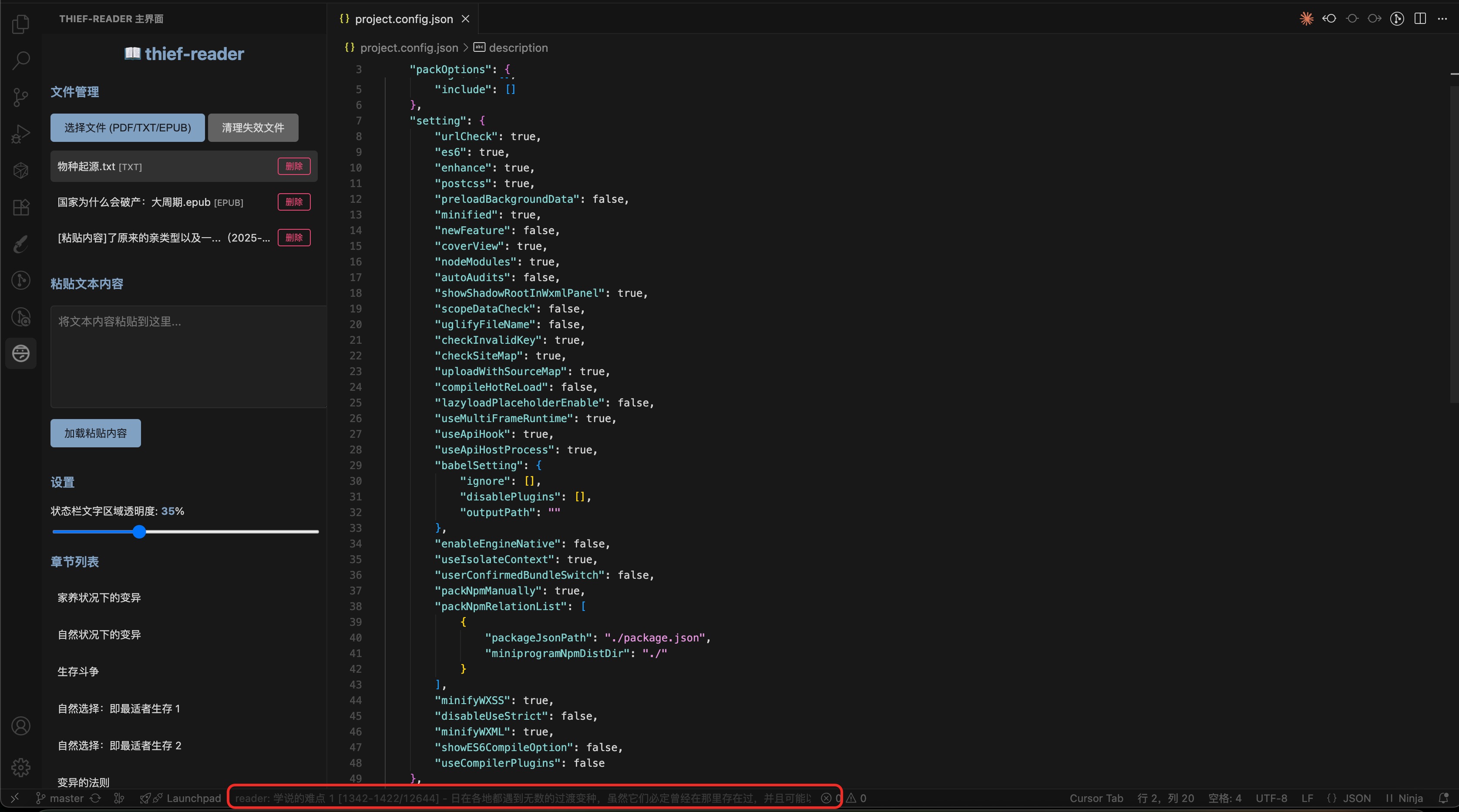This screenshot has width=1459, height=812.
Task: Open Manage gear settings icon
Action: 21,767
